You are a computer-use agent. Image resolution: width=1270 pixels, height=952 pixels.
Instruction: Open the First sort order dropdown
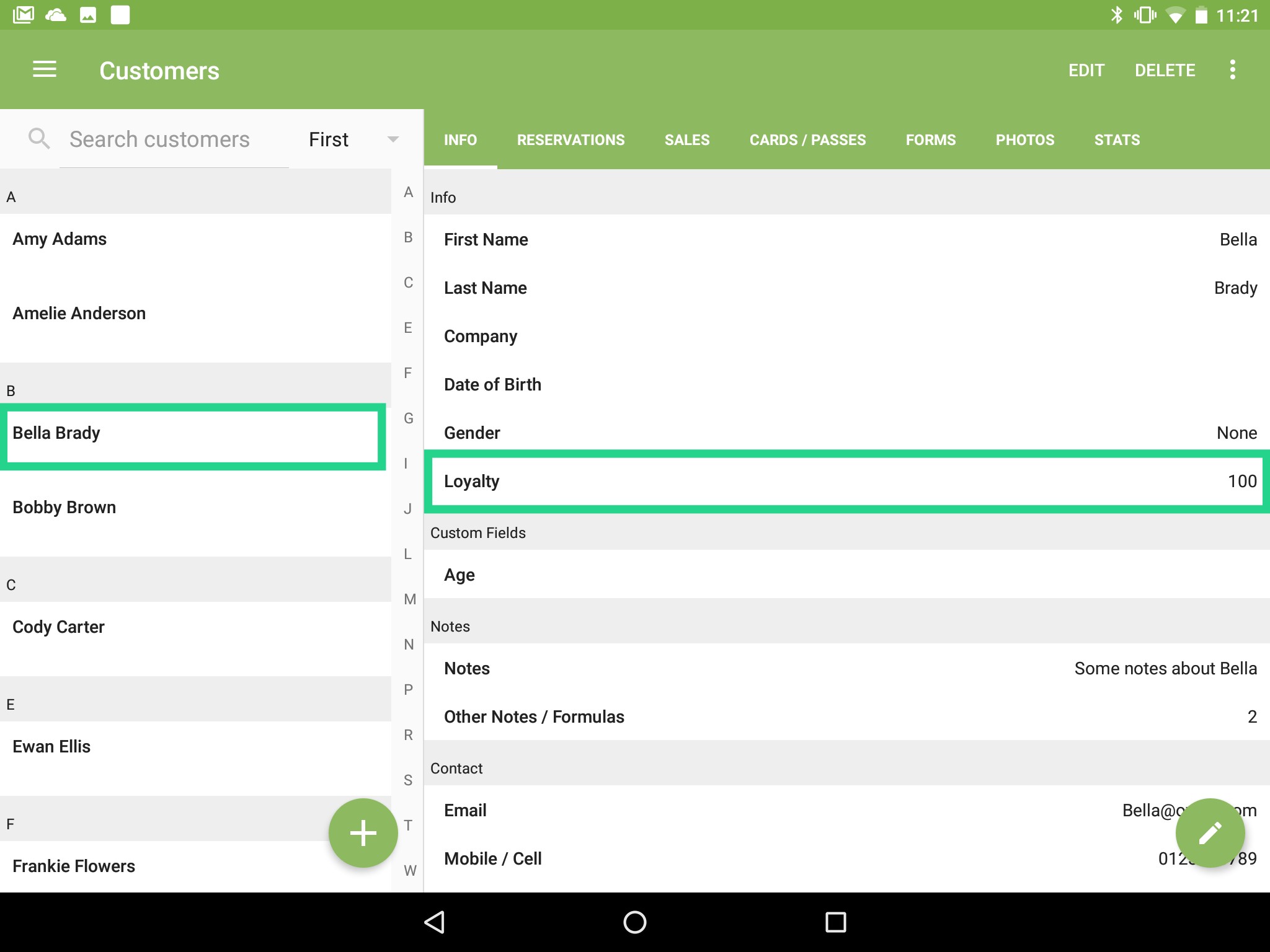[x=353, y=139]
